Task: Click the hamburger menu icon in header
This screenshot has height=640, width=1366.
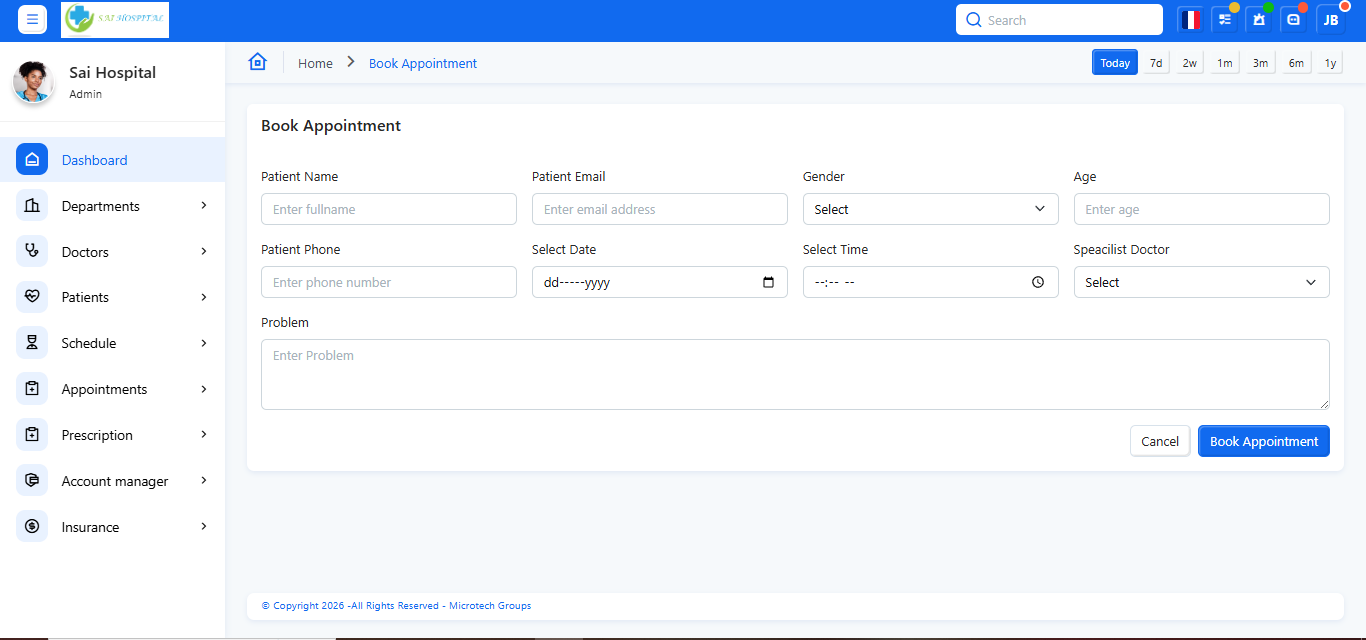Action: (32, 20)
